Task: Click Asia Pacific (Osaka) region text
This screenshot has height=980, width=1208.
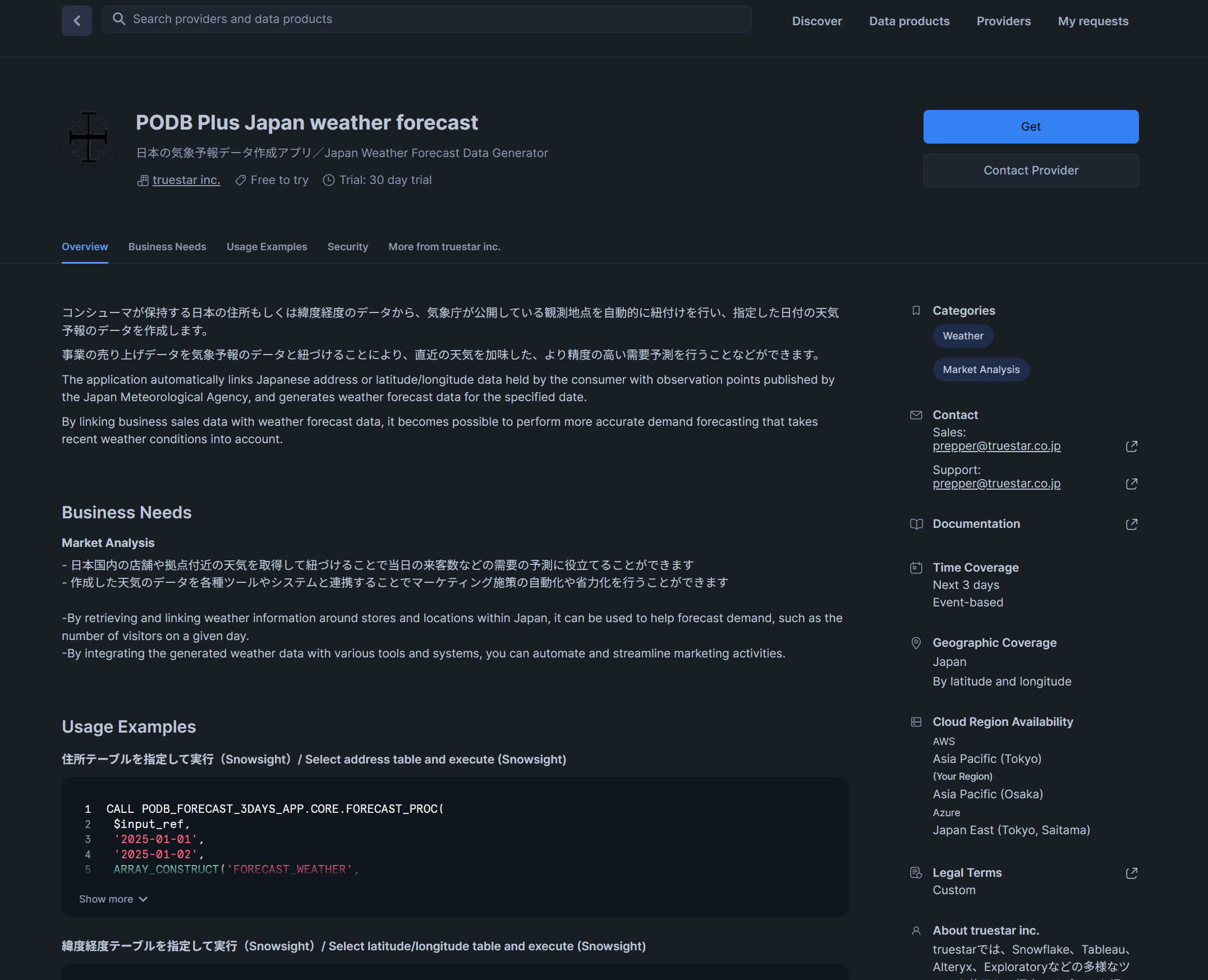Action: (x=987, y=794)
